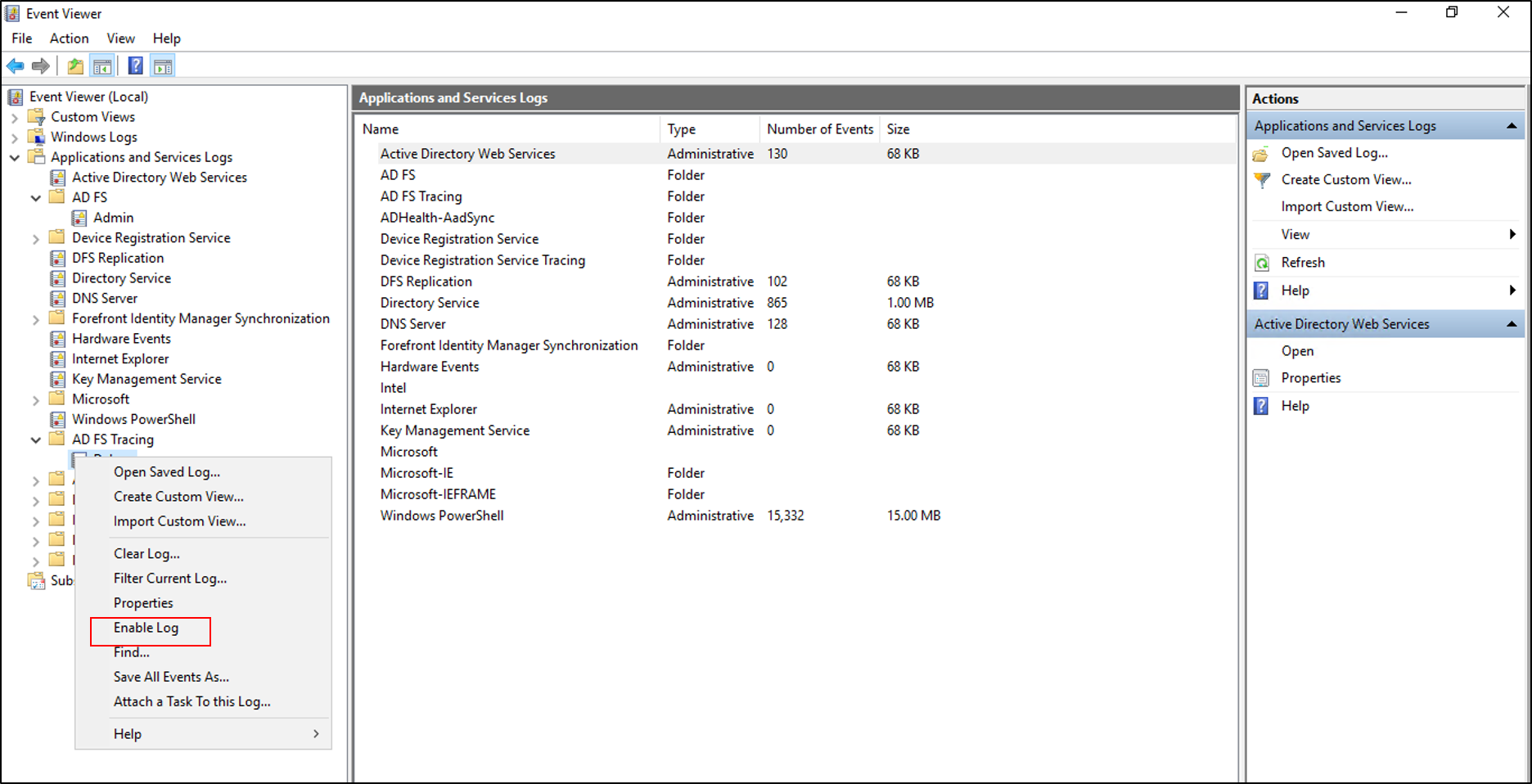Click the Refresh icon in Actions pane
This screenshot has height=784, width=1532.
pos(1260,262)
